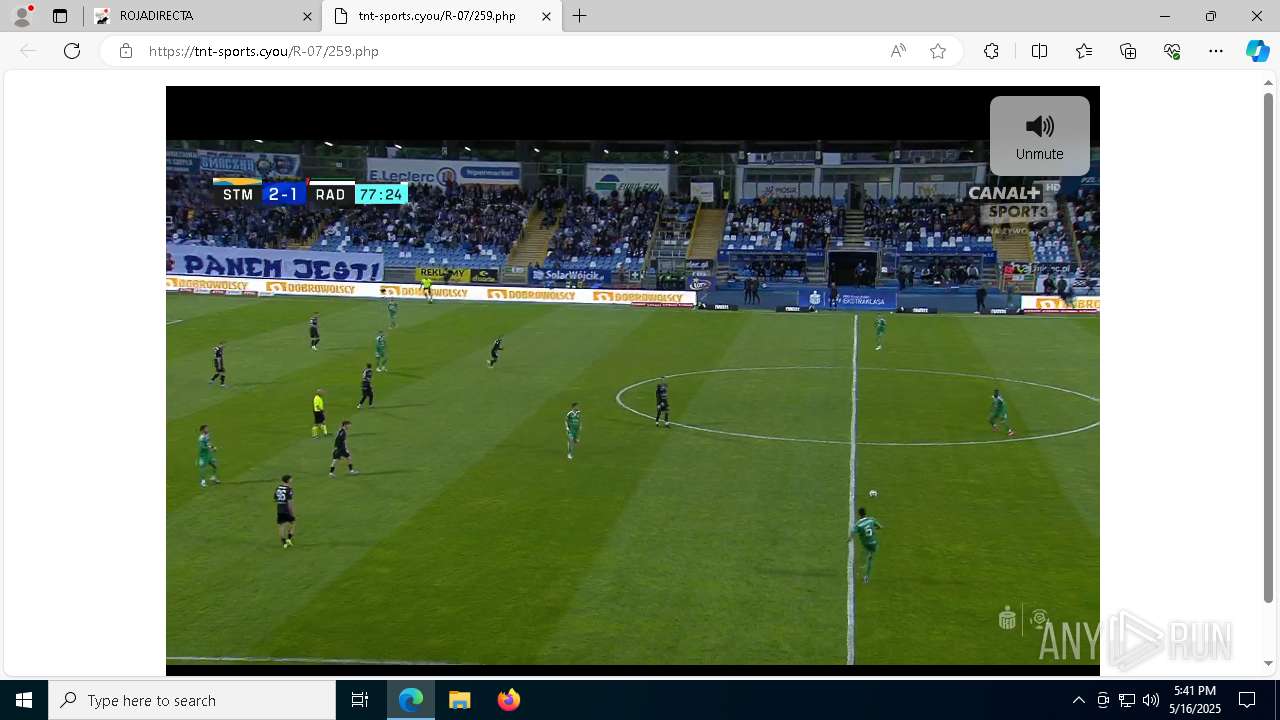Launch Firefox from taskbar
Screen dimensions: 1280x720
[508, 700]
